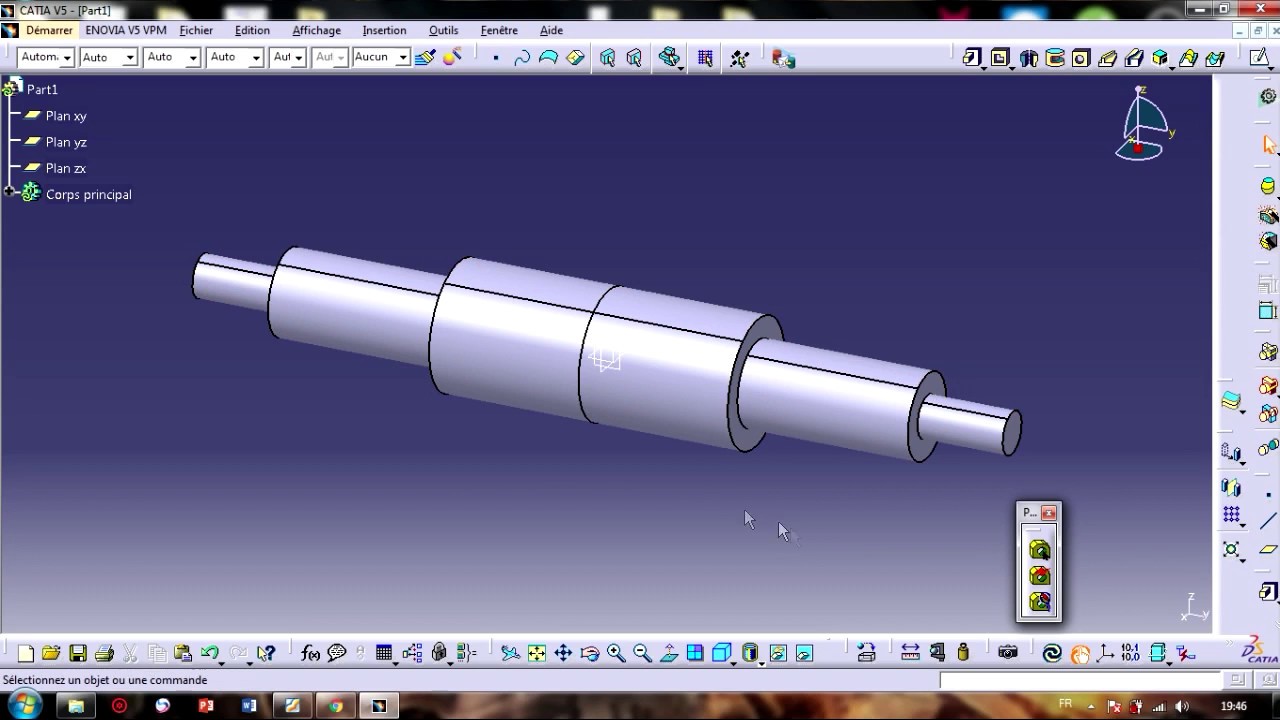Open the Isometric view cube dropdown arrow

tap(735, 662)
